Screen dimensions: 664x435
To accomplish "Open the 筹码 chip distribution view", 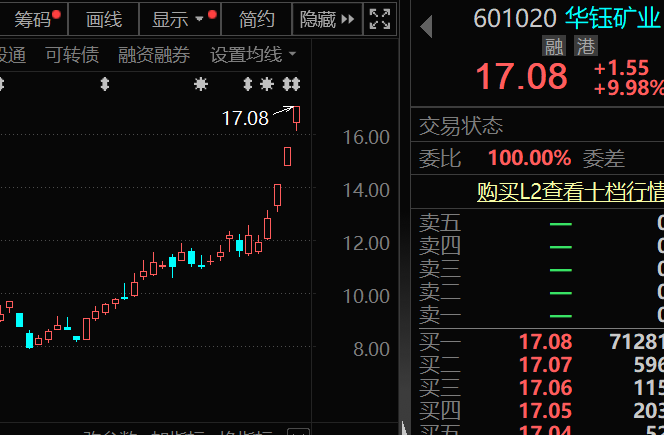I will pyautogui.click(x=33, y=19).
